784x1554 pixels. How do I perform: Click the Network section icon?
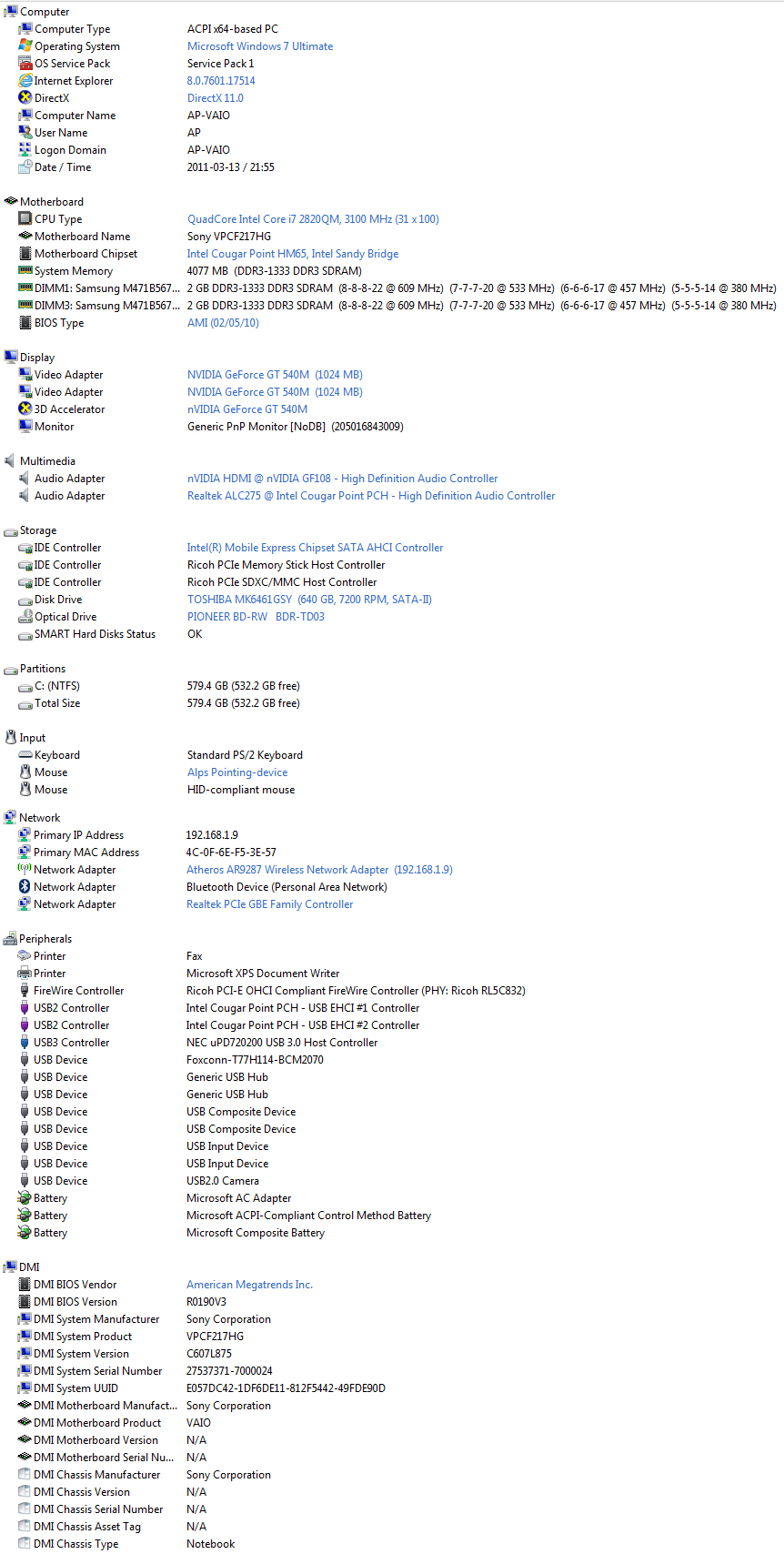[11, 818]
